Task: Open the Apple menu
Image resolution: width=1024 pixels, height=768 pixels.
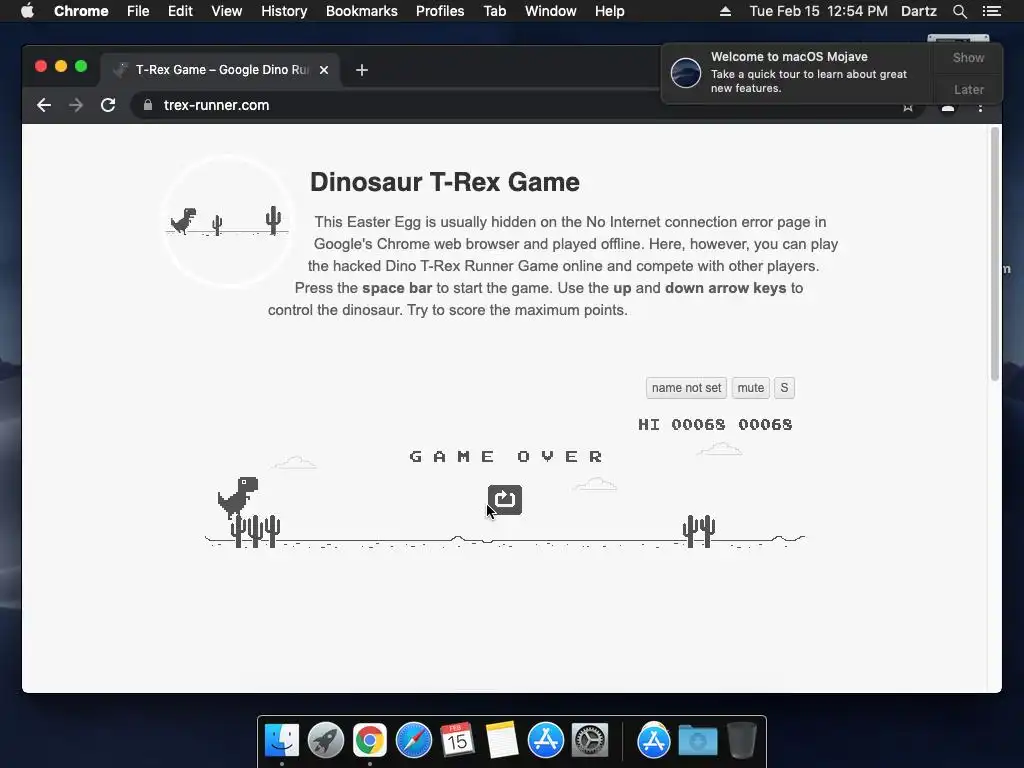Action: 27,11
